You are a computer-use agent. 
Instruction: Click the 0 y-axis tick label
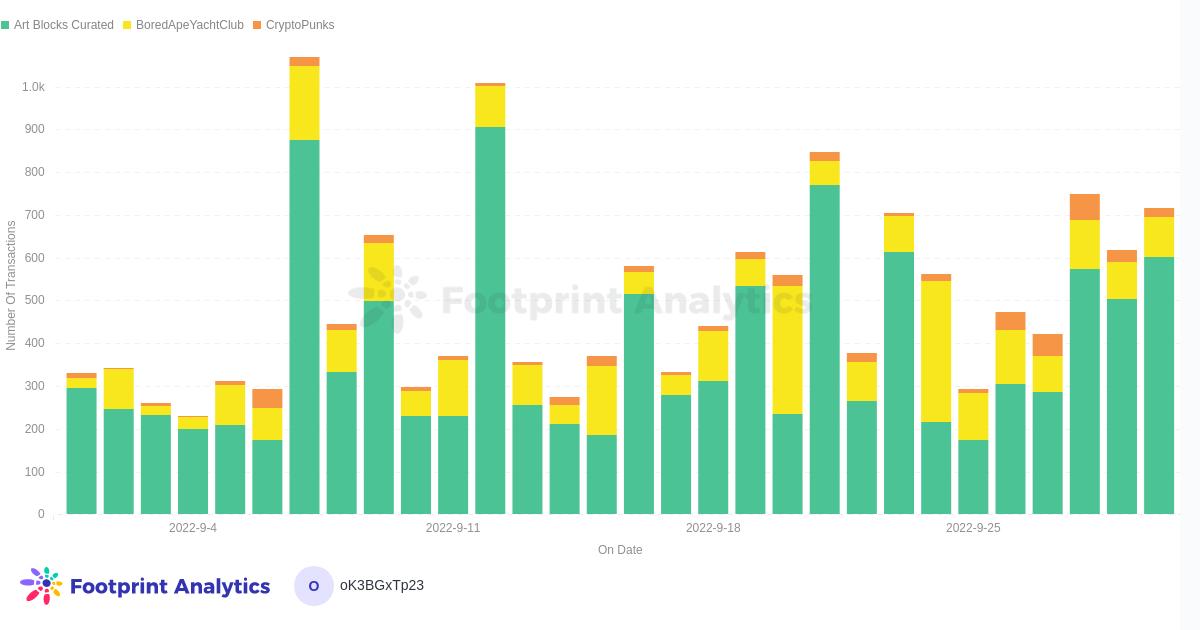click(x=41, y=514)
